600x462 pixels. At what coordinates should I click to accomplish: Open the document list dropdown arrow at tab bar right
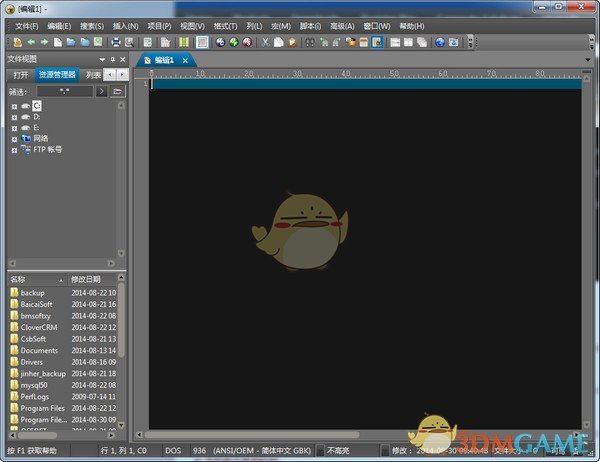589,61
